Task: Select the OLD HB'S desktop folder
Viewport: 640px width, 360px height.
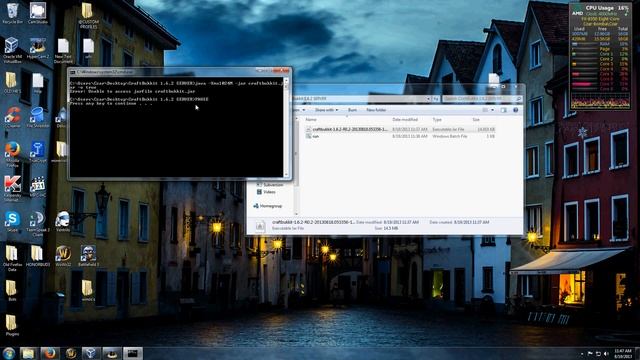Action: pos(12,82)
